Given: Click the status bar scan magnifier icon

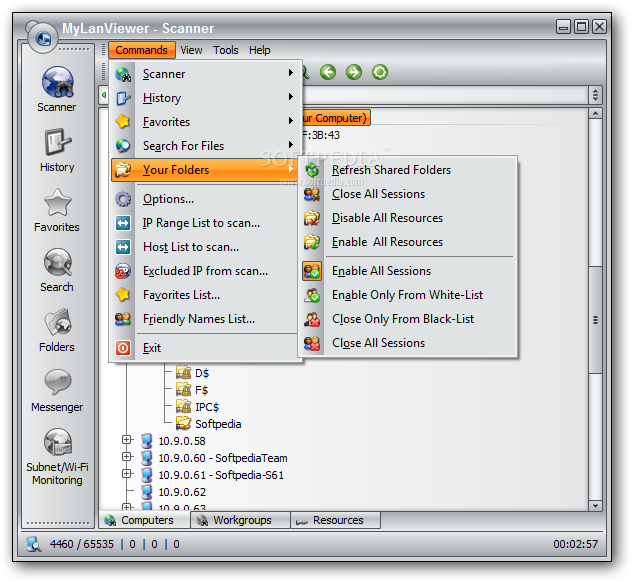Looking at the screenshot, I should 34,544.
